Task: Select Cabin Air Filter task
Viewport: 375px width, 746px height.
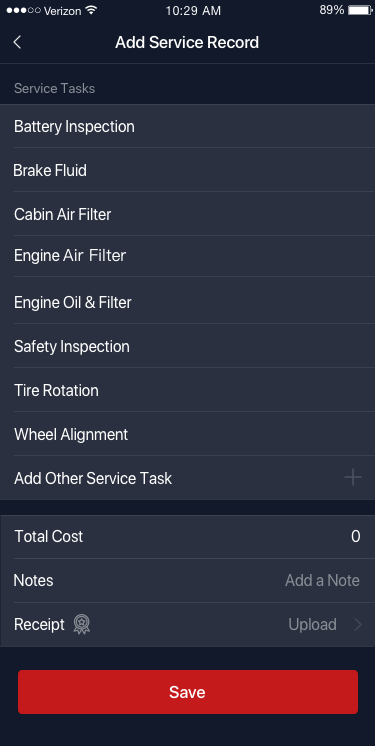Action: tap(188, 214)
